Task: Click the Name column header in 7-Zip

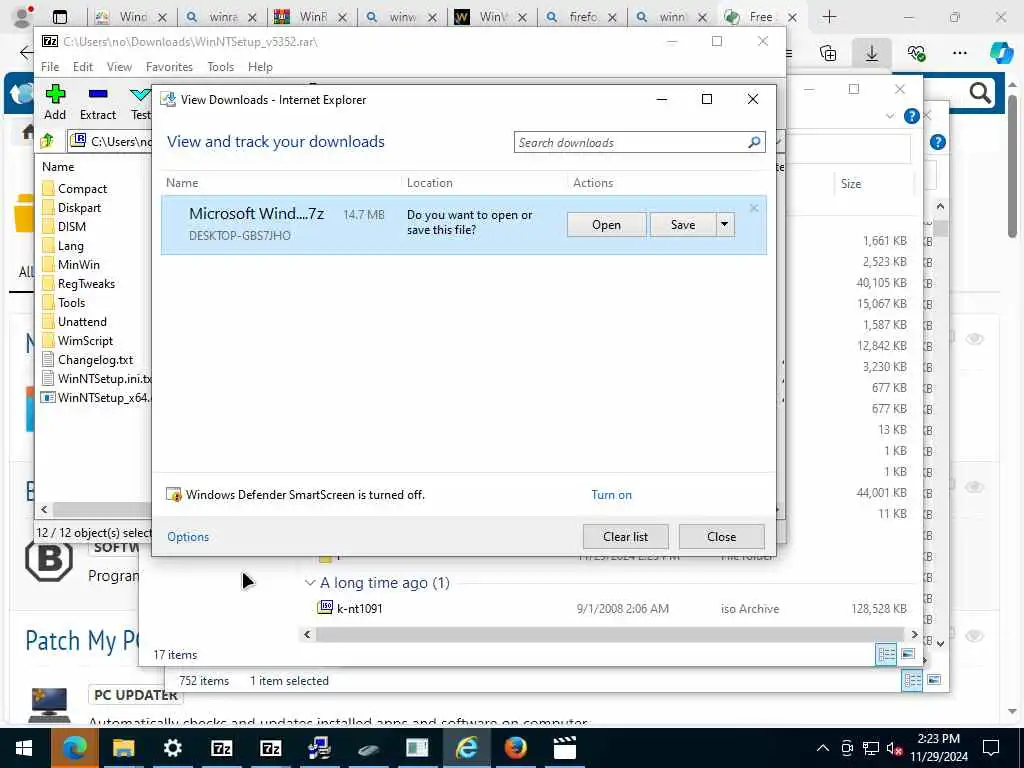Action: (x=58, y=167)
